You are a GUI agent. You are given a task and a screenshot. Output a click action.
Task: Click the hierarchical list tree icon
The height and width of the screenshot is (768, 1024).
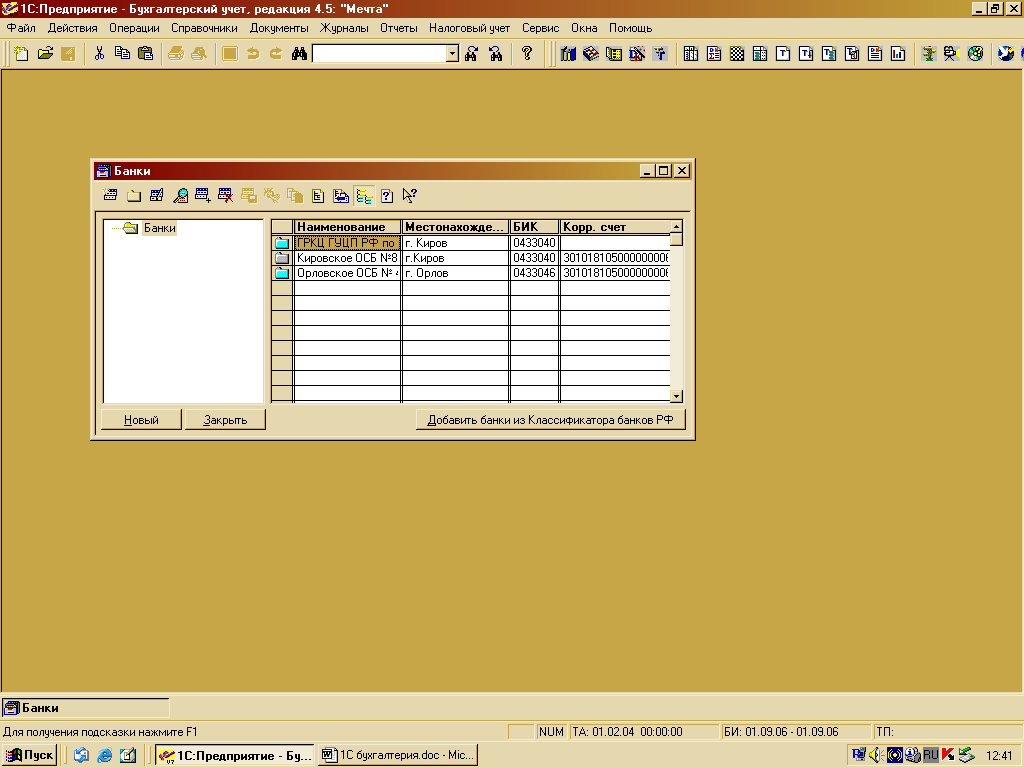tap(364, 195)
